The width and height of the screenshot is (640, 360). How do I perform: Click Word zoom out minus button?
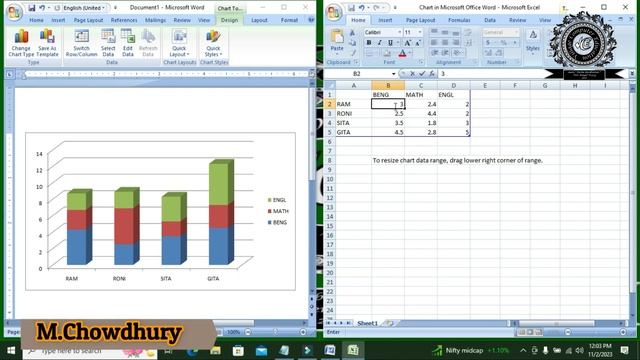[x=247, y=332]
